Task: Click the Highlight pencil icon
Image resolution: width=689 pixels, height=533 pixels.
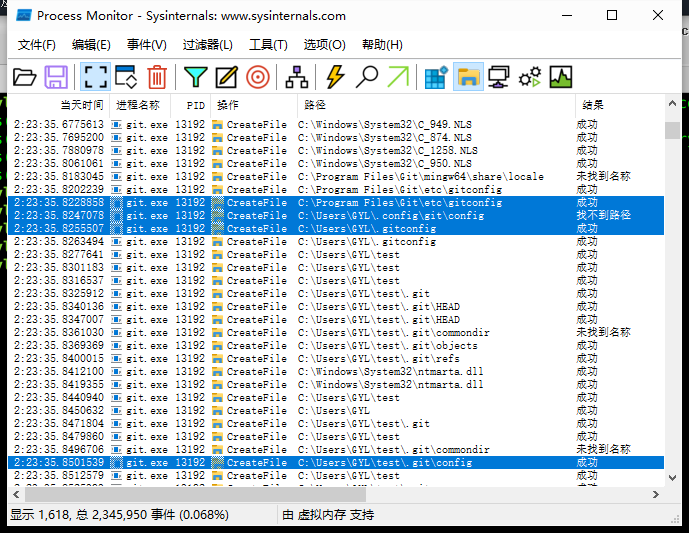Action: (226, 77)
